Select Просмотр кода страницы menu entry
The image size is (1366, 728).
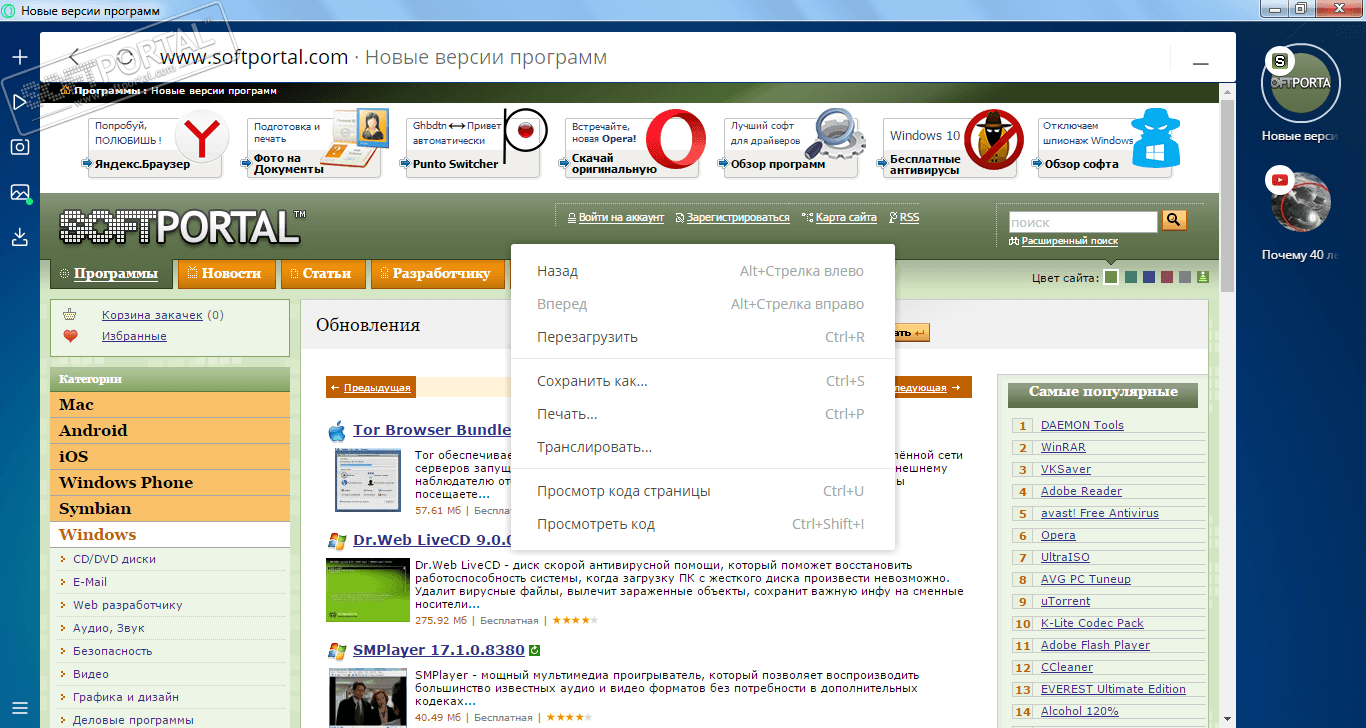pos(702,491)
